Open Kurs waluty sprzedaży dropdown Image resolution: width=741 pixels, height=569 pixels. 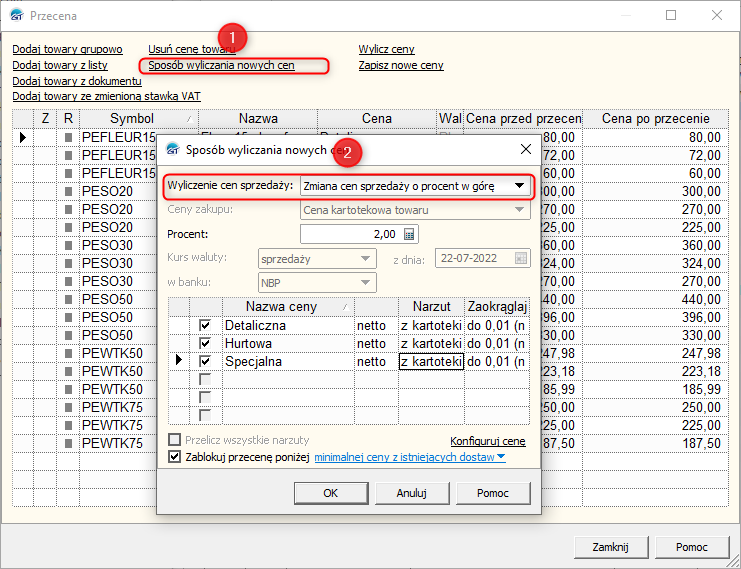coord(365,259)
